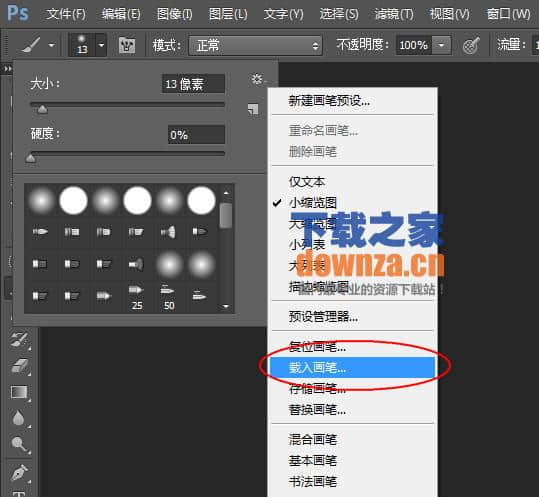539x497 pixels.
Task: Open the 窗口(W) menu
Action: tap(508, 14)
